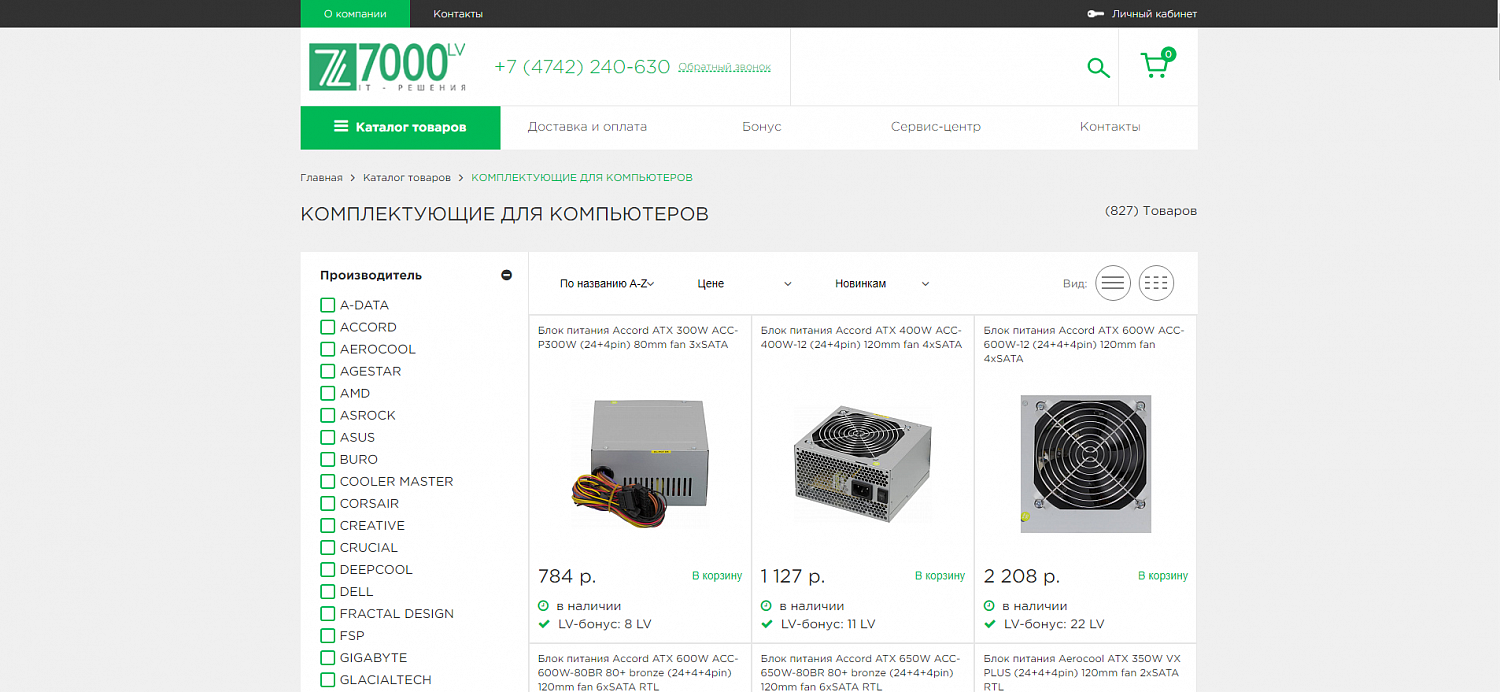Add Accord ATX 600W ACC-600W-12 to cart via В корзину
The height and width of the screenshot is (692, 1500).
(x=1163, y=576)
